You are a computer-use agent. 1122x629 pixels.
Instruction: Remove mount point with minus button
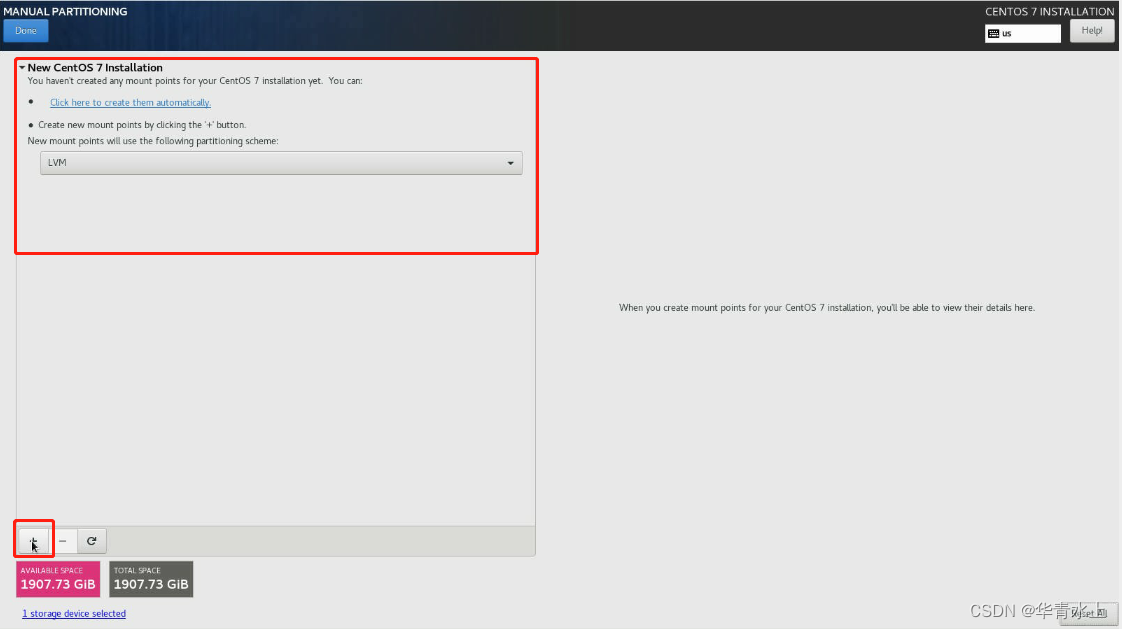click(x=63, y=541)
